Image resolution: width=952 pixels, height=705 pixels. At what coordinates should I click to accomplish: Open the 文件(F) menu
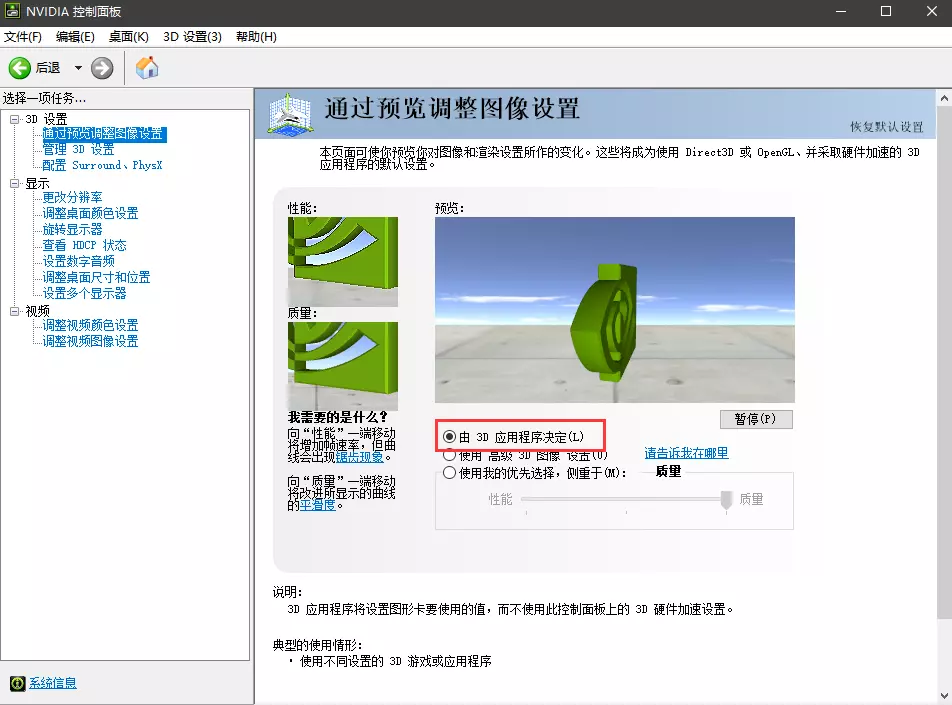pyautogui.click(x=22, y=37)
